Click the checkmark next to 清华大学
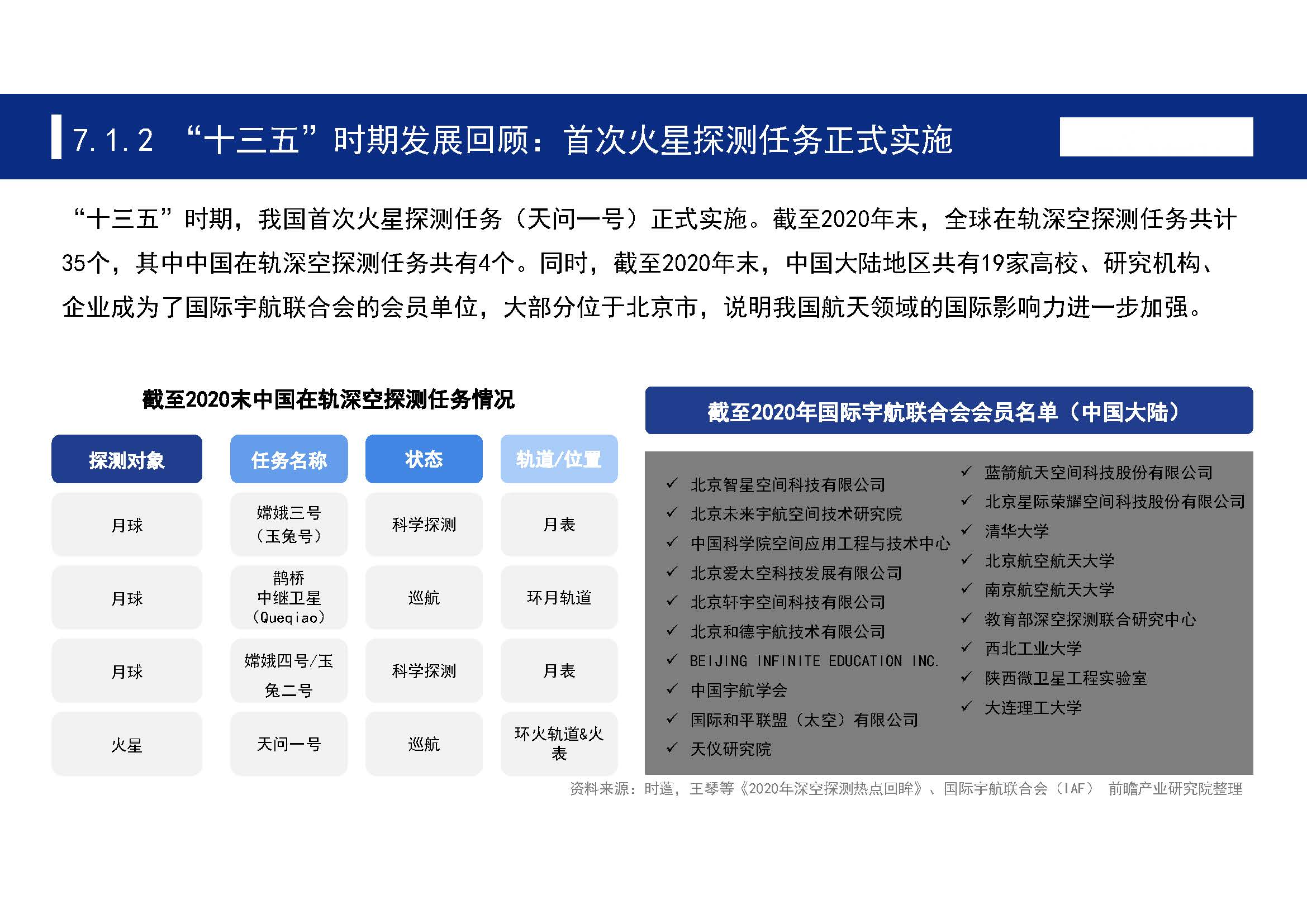This screenshot has width=1307, height=924. click(x=967, y=530)
